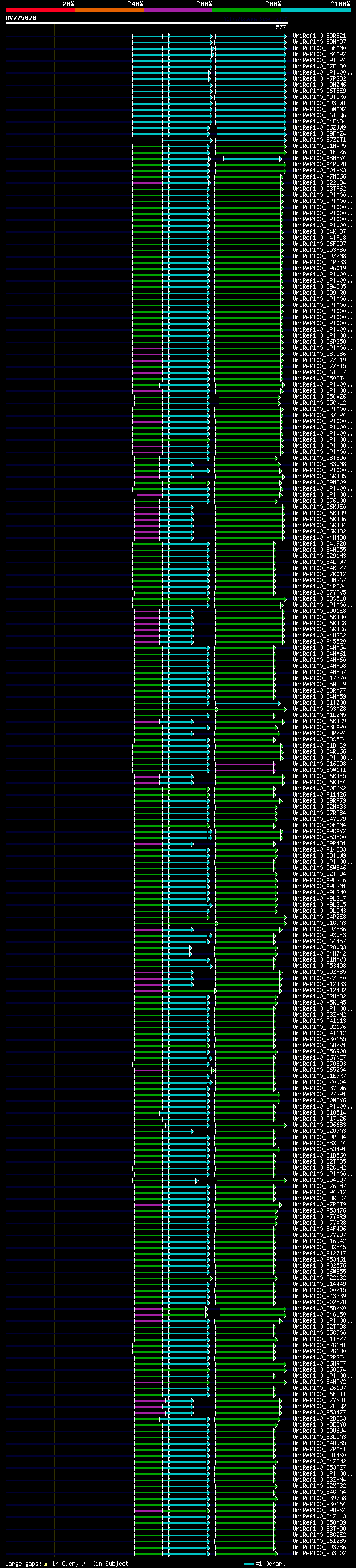Open hit UniRef100_B7FM30
Viewport: 356px width, 1568px height.
click(x=319, y=66)
